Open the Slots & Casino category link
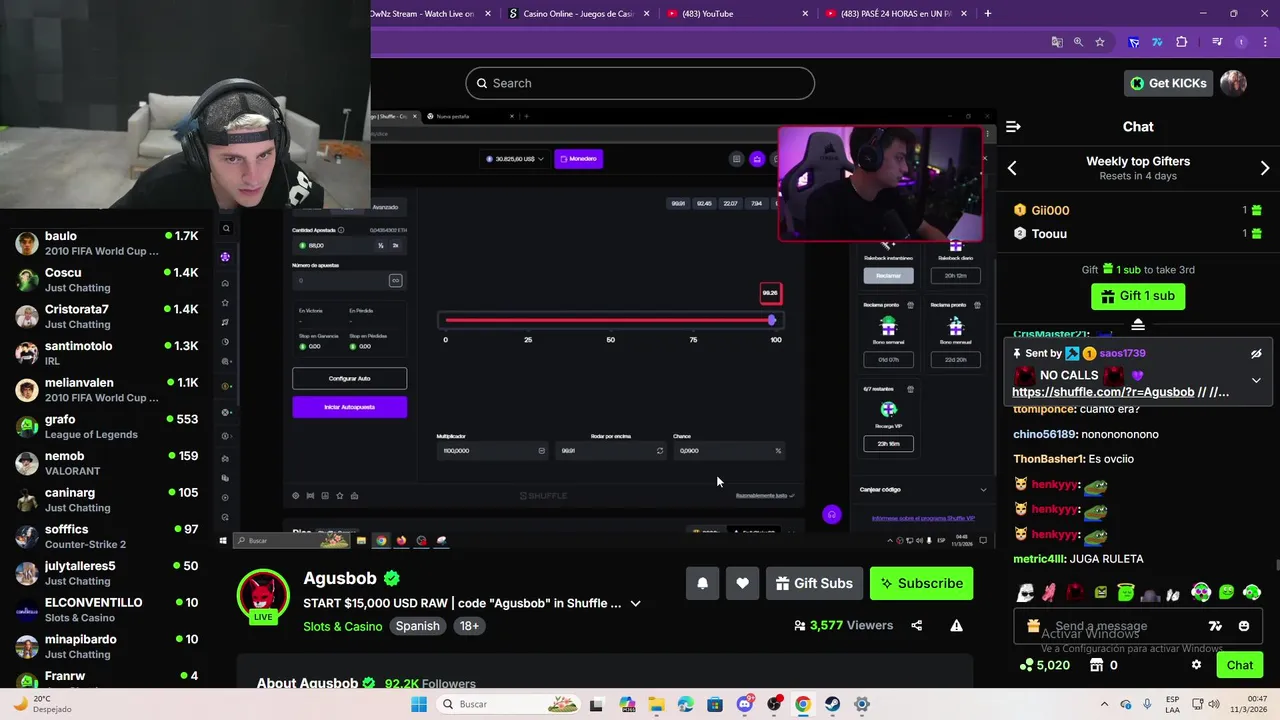 [x=343, y=626]
